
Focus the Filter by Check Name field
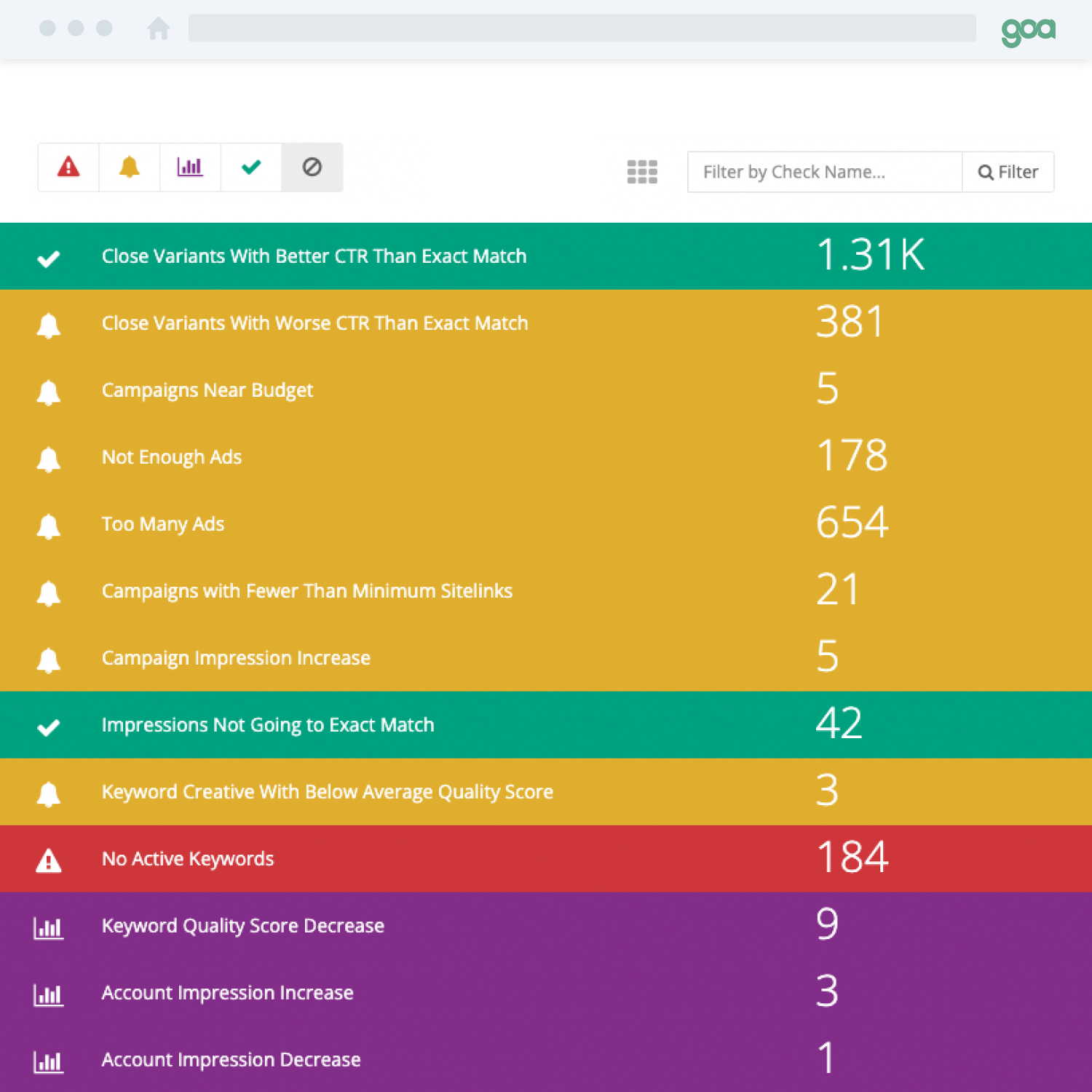pos(825,172)
